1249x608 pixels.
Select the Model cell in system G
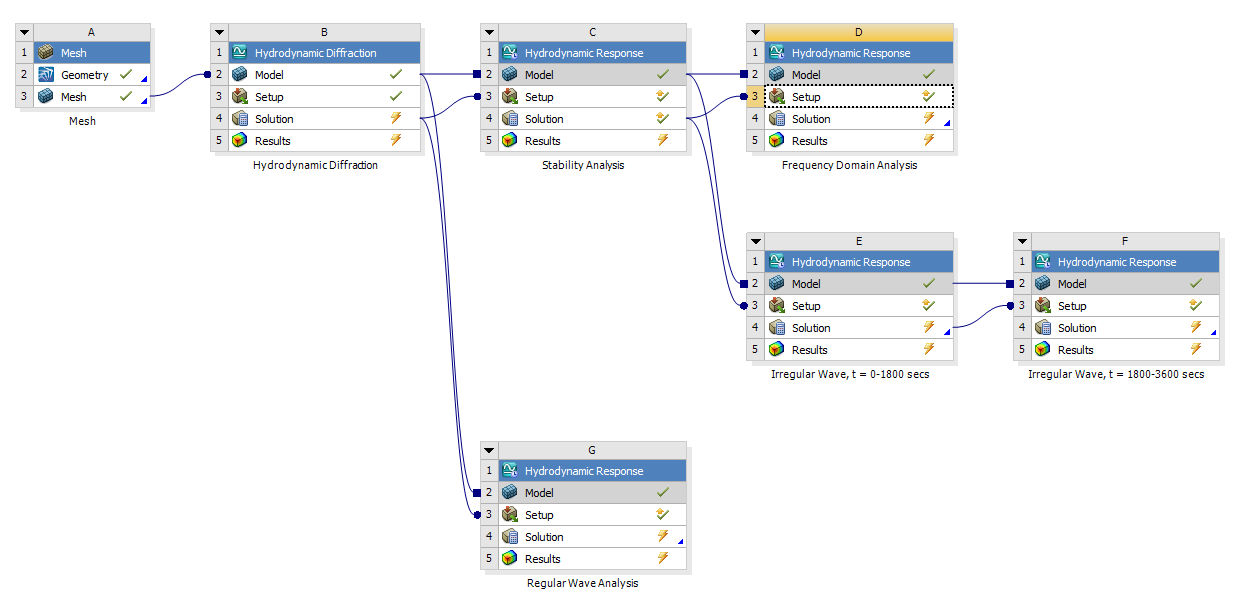click(593, 493)
